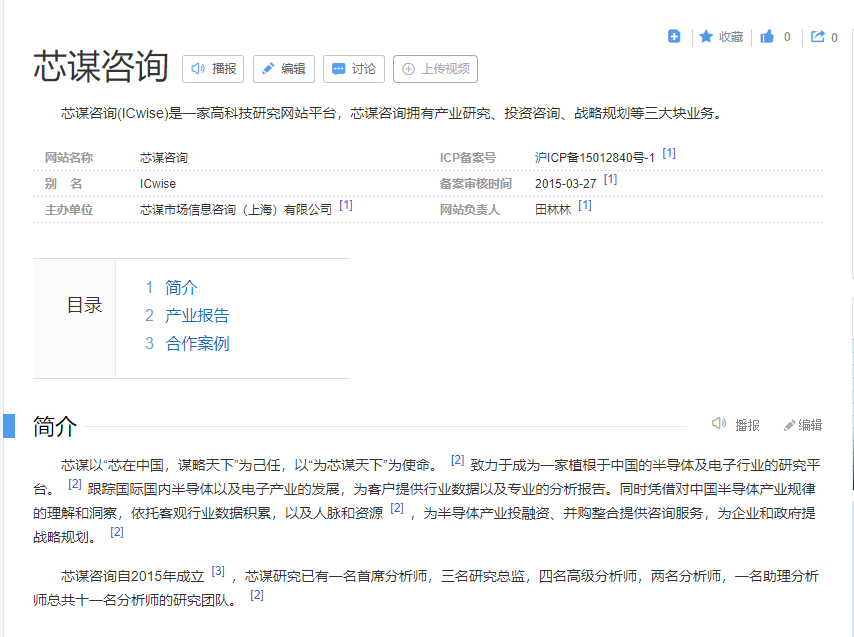The image size is (854, 637).
Task: Open reference [3] after 2015年成立
Action: click(x=218, y=571)
